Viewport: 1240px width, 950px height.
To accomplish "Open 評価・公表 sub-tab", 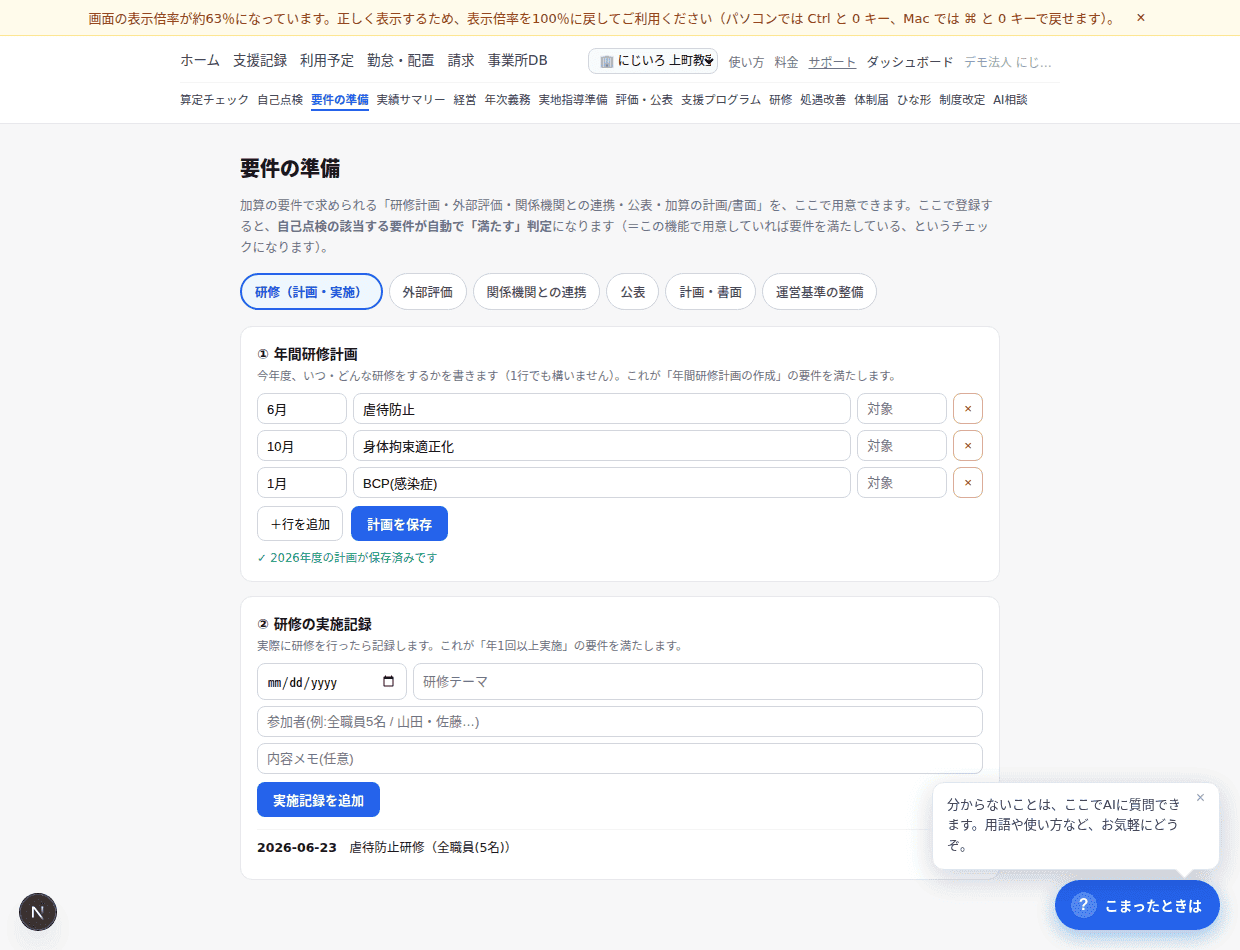I will point(644,100).
